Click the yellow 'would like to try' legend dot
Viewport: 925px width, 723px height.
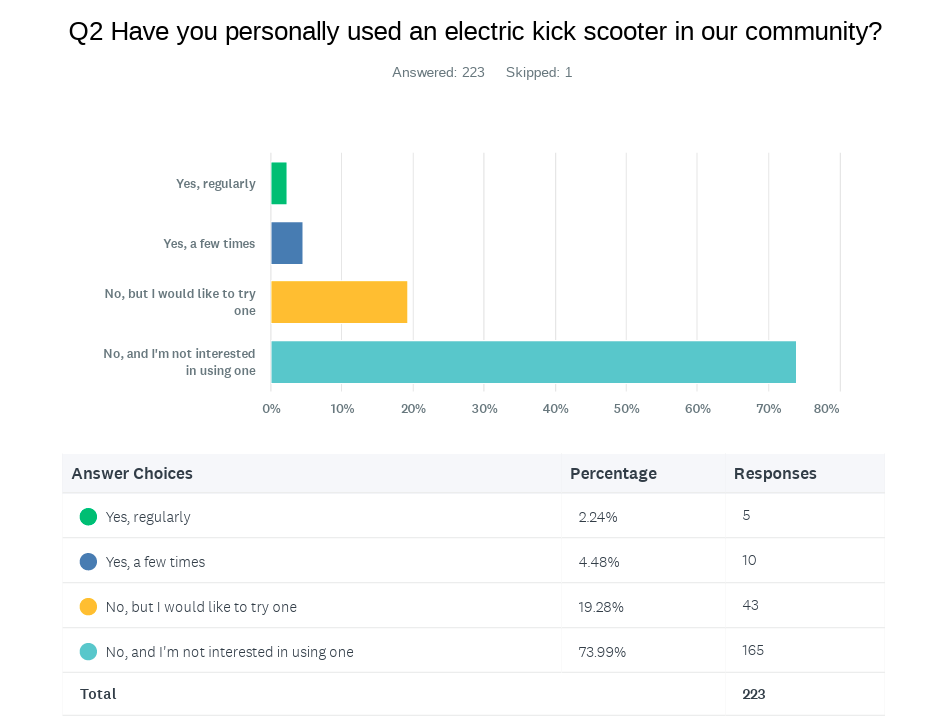(88, 607)
